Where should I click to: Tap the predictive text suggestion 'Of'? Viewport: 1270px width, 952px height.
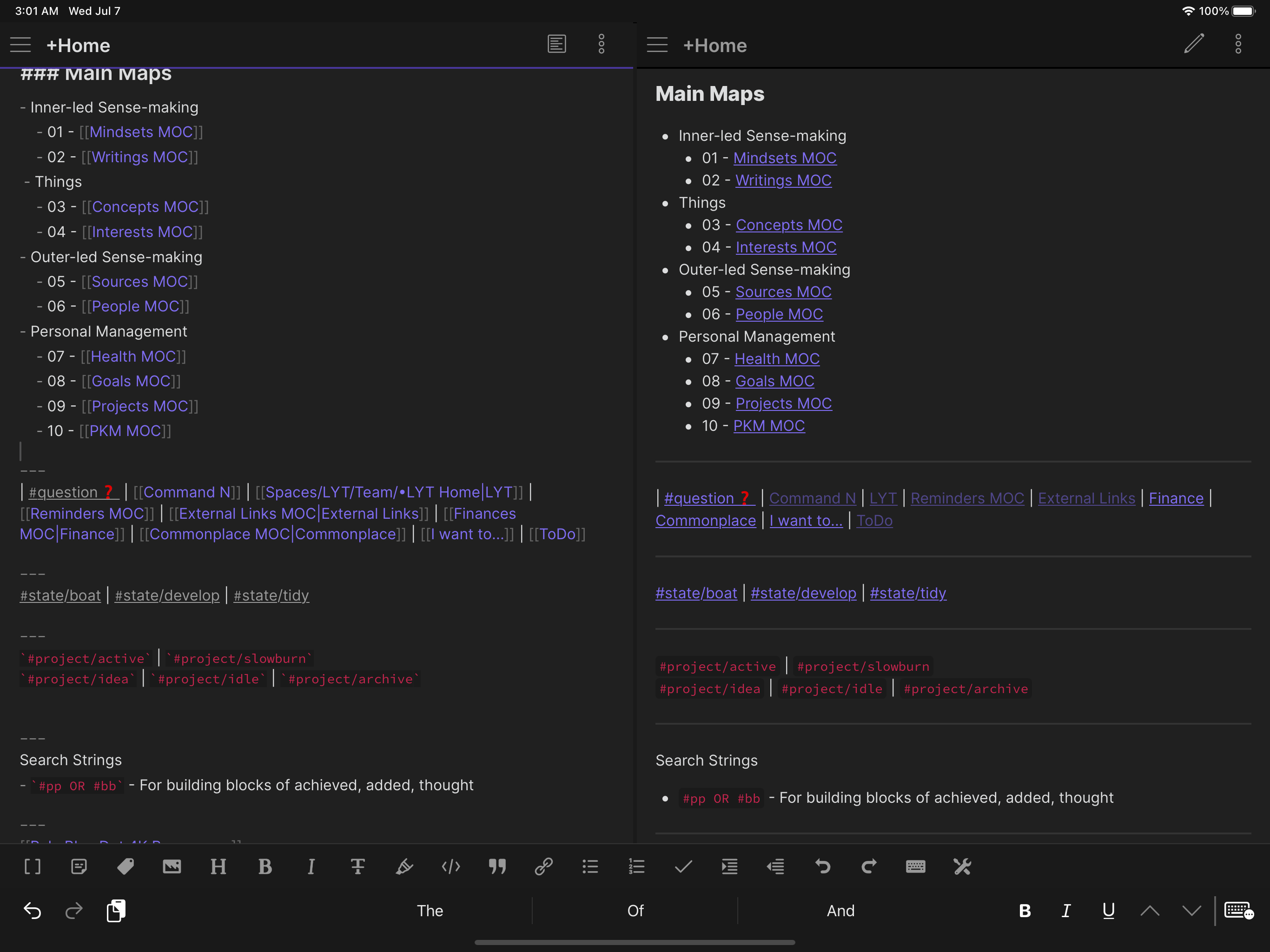point(635,911)
